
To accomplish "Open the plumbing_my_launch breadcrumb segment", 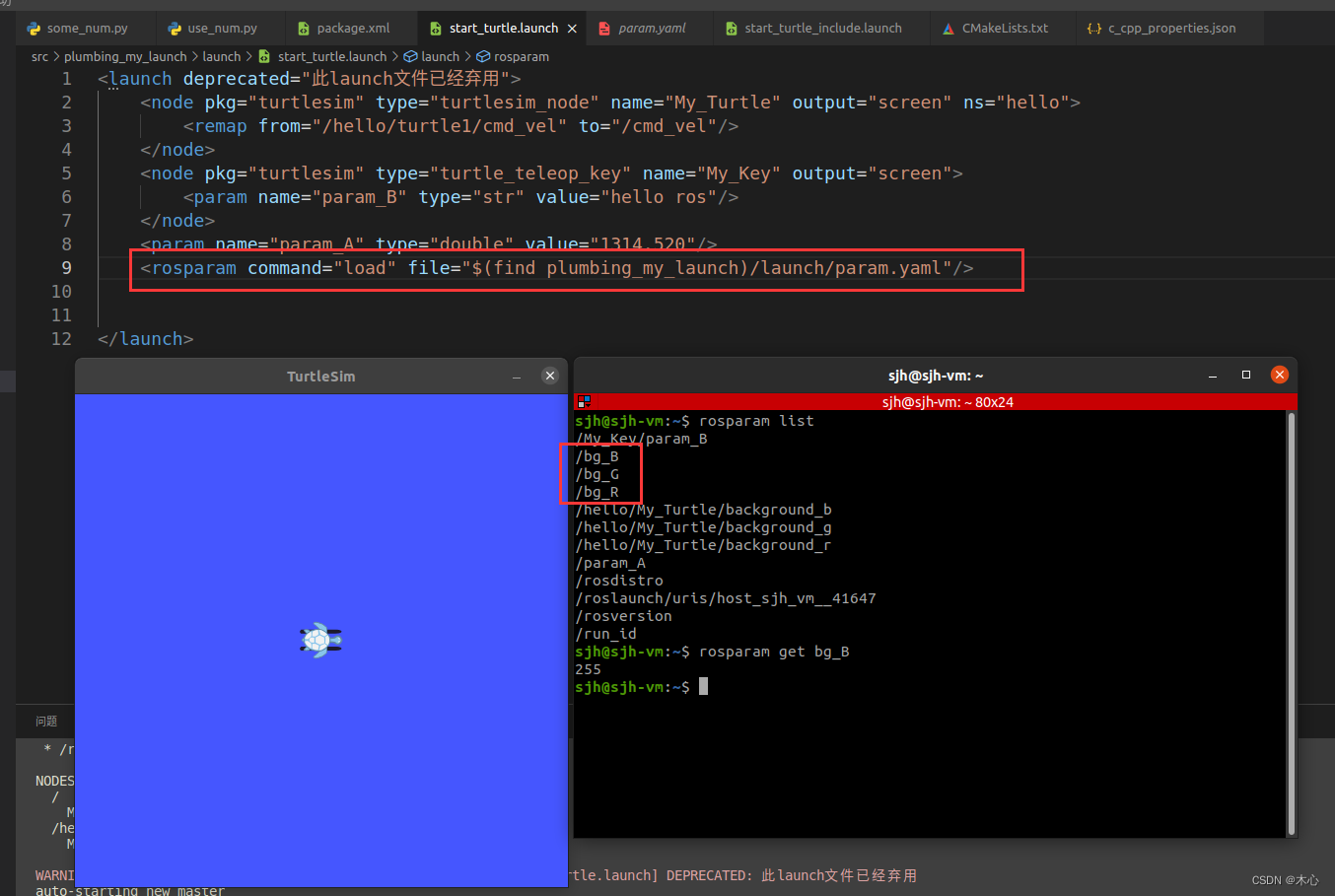I will pos(125,57).
